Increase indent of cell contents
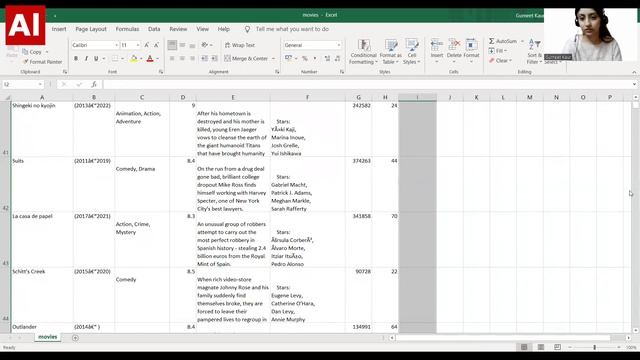Screen dimensions: 640x360 [x=214, y=59]
